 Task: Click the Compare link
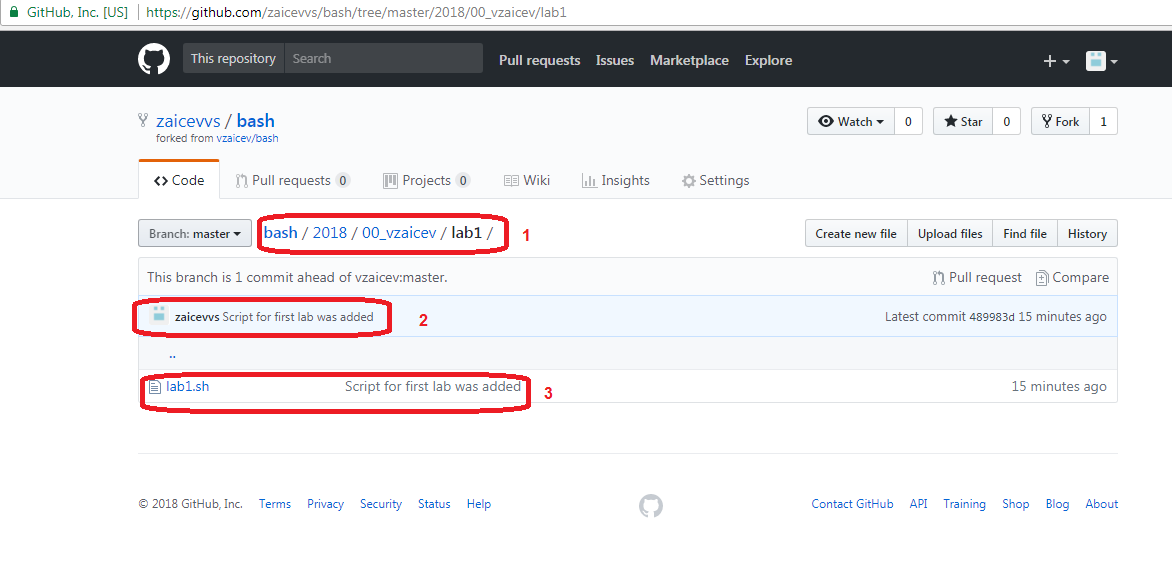click(x=1072, y=278)
